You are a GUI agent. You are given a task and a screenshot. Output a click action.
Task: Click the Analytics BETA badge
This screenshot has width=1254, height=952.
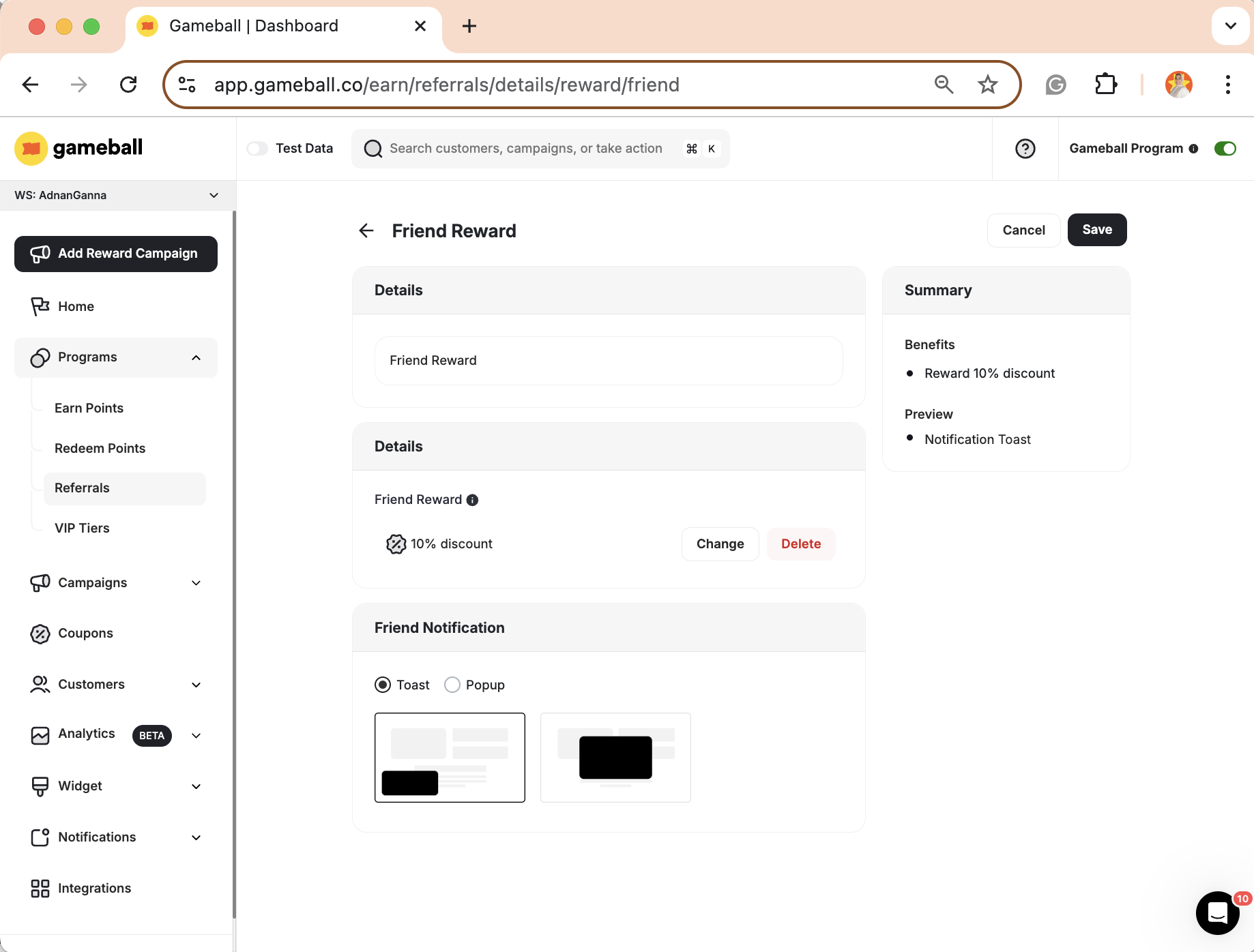click(151, 736)
